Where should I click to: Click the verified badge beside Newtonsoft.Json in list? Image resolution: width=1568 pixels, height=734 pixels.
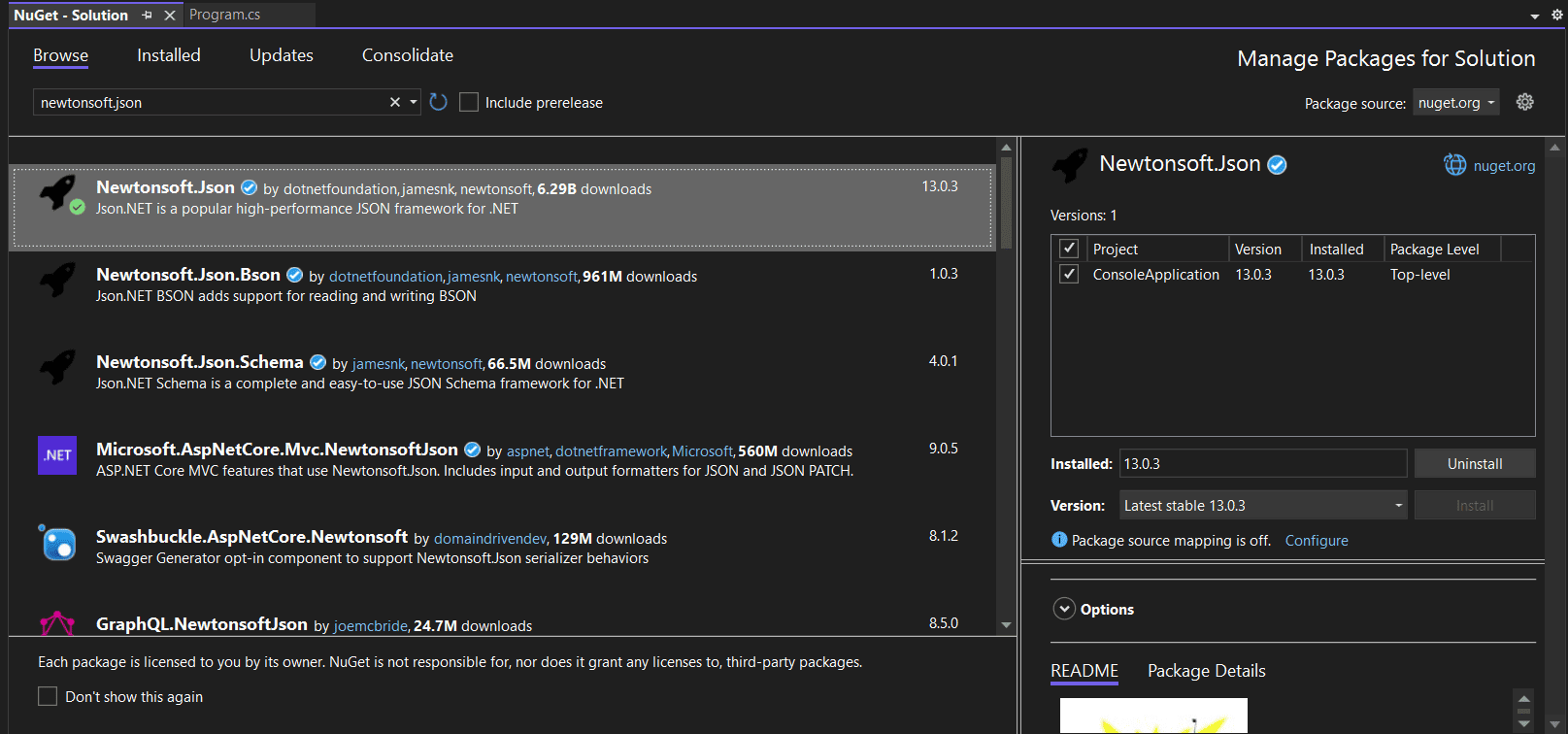click(x=249, y=187)
